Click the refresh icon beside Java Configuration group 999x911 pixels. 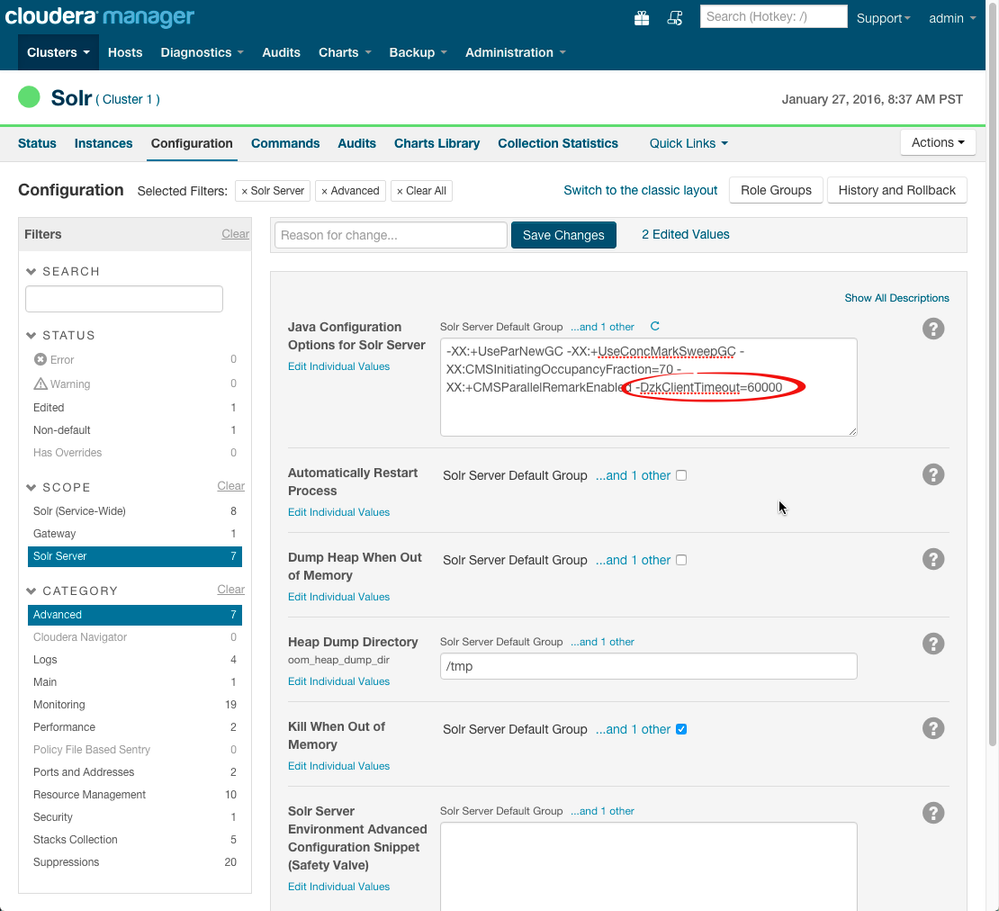pyautogui.click(x=654, y=326)
